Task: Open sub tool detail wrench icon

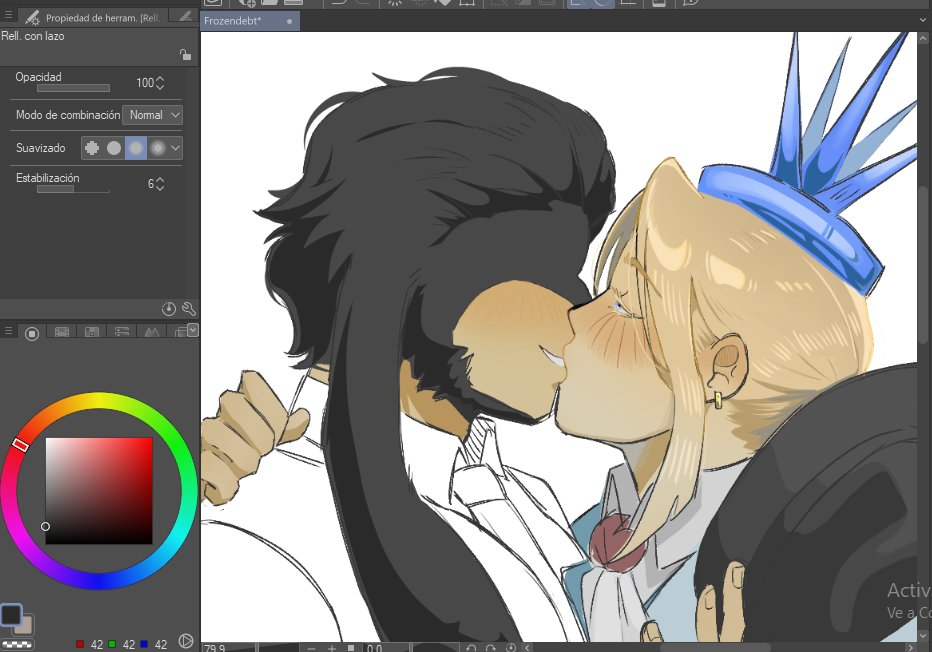Action: click(188, 308)
